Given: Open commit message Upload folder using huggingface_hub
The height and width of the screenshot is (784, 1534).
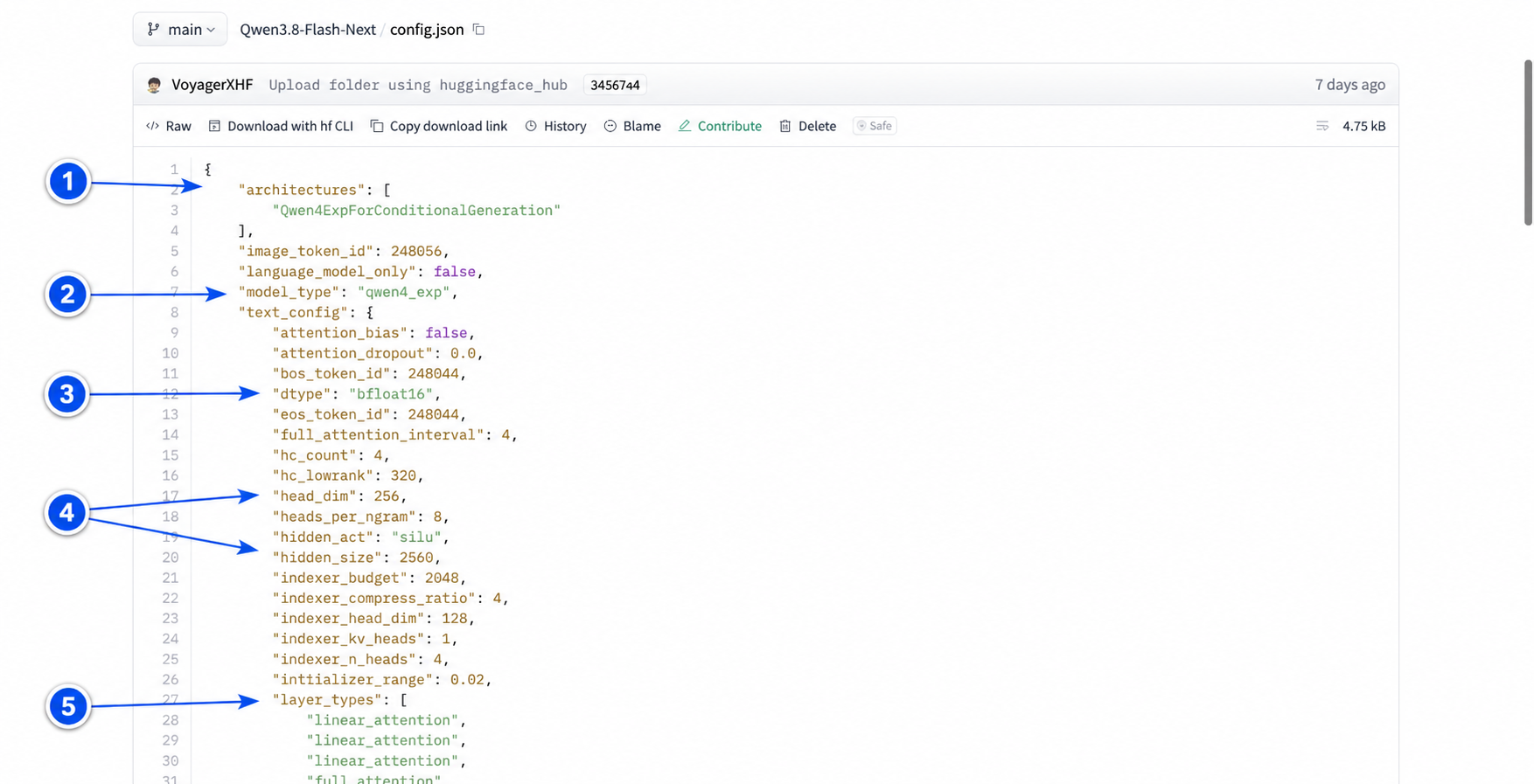Looking at the screenshot, I should tap(418, 85).
